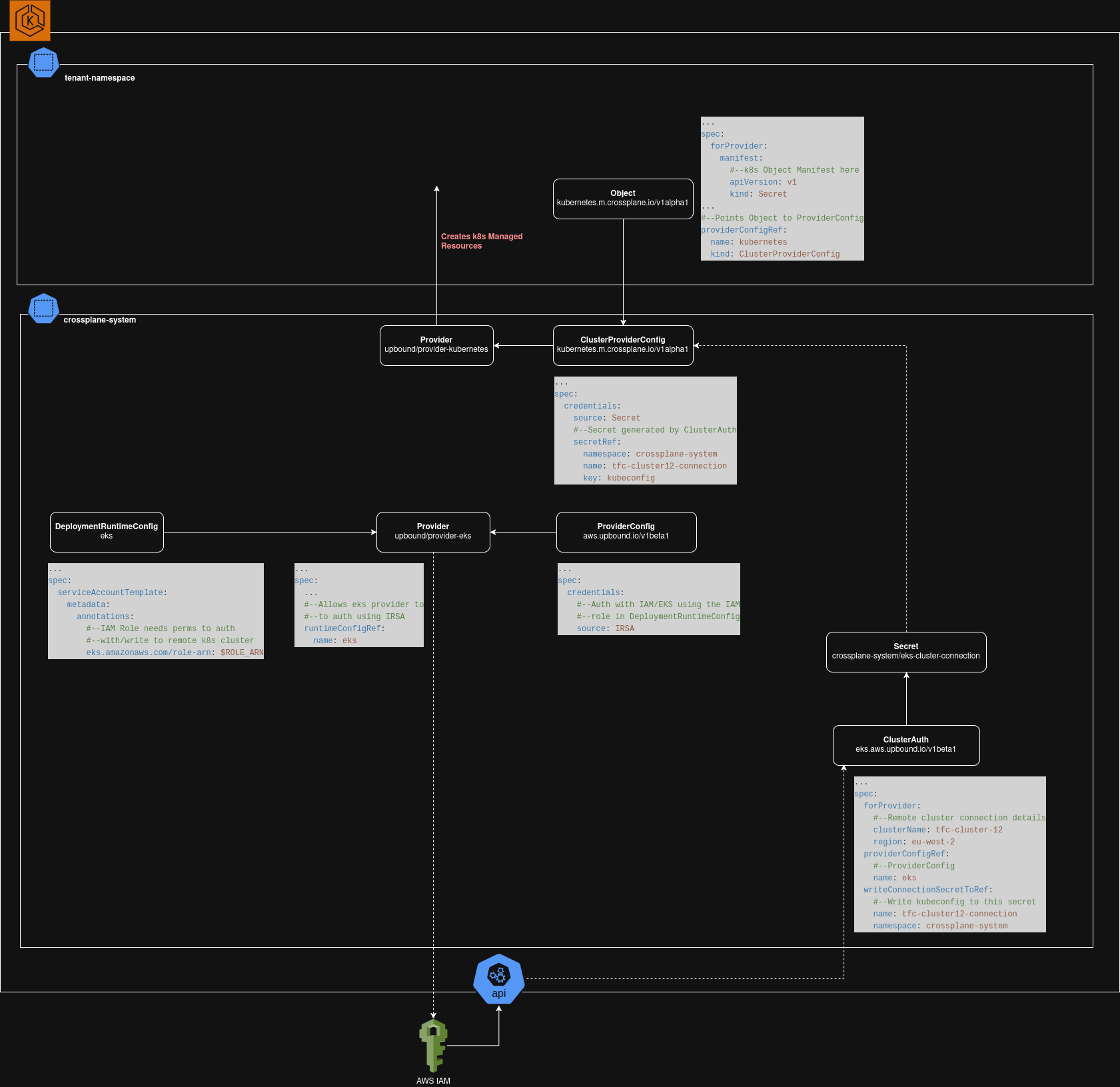Click the secretRef credentials YAML snippet
The width and height of the screenshot is (1120, 1087).
point(645,431)
